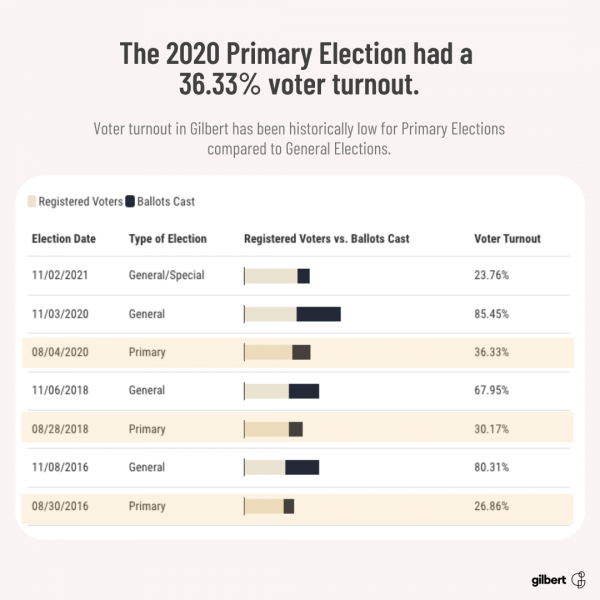The width and height of the screenshot is (600, 600).
Task: Click the Registered Voters legend swatch
Action: [32, 201]
